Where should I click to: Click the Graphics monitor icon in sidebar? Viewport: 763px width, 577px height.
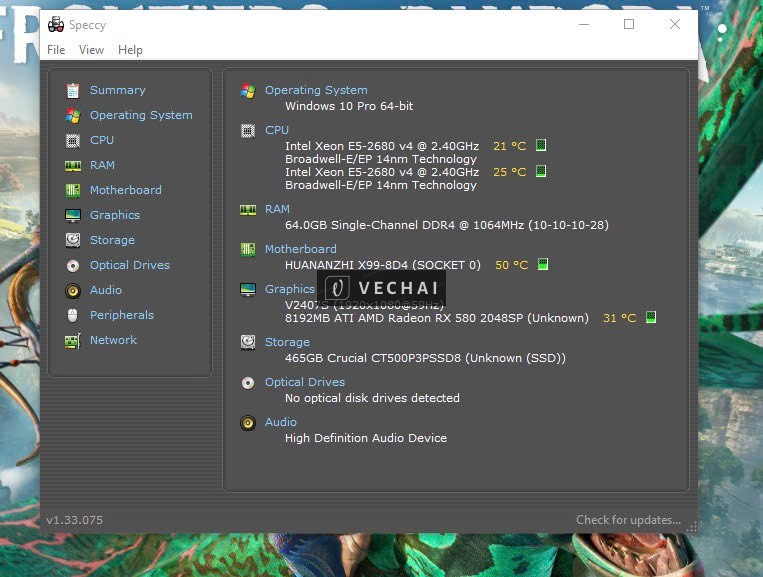click(72, 215)
